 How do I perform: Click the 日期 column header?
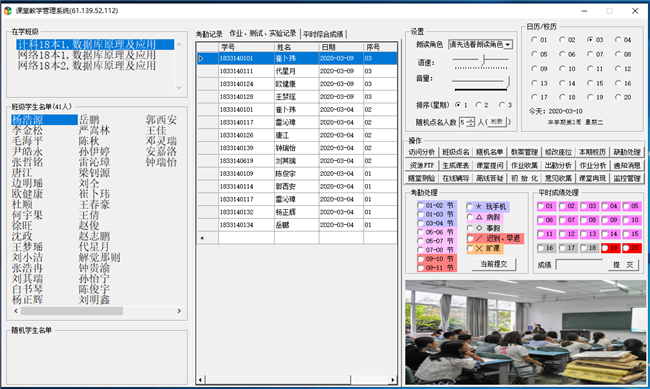coord(341,47)
